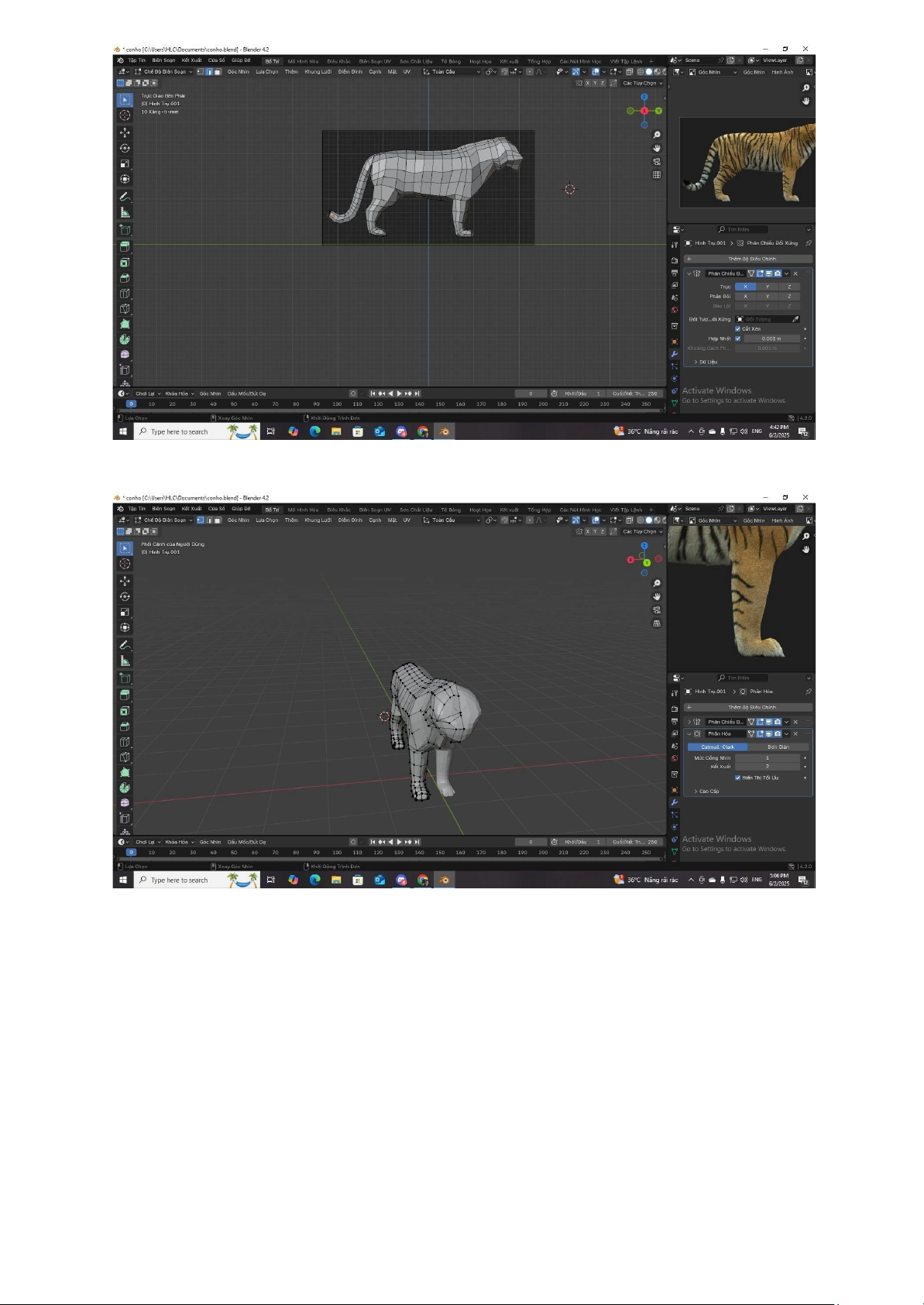Click the Select Box tool in lower screenshot
This screenshot has width=924, height=1305.
(x=125, y=548)
